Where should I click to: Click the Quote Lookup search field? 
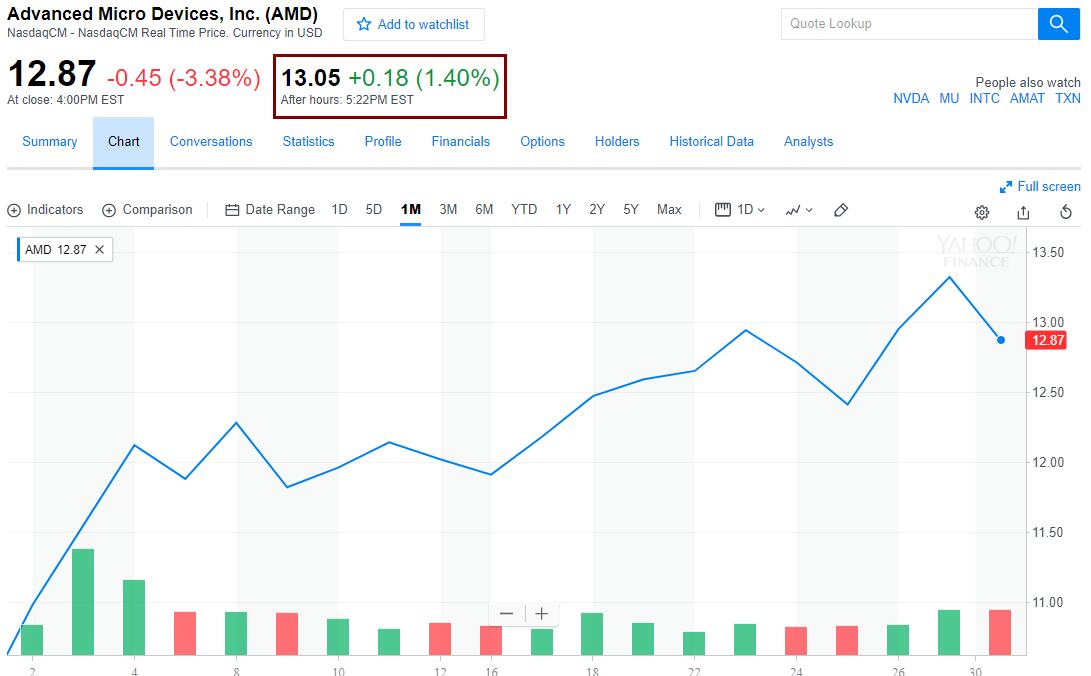[x=909, y=24]
